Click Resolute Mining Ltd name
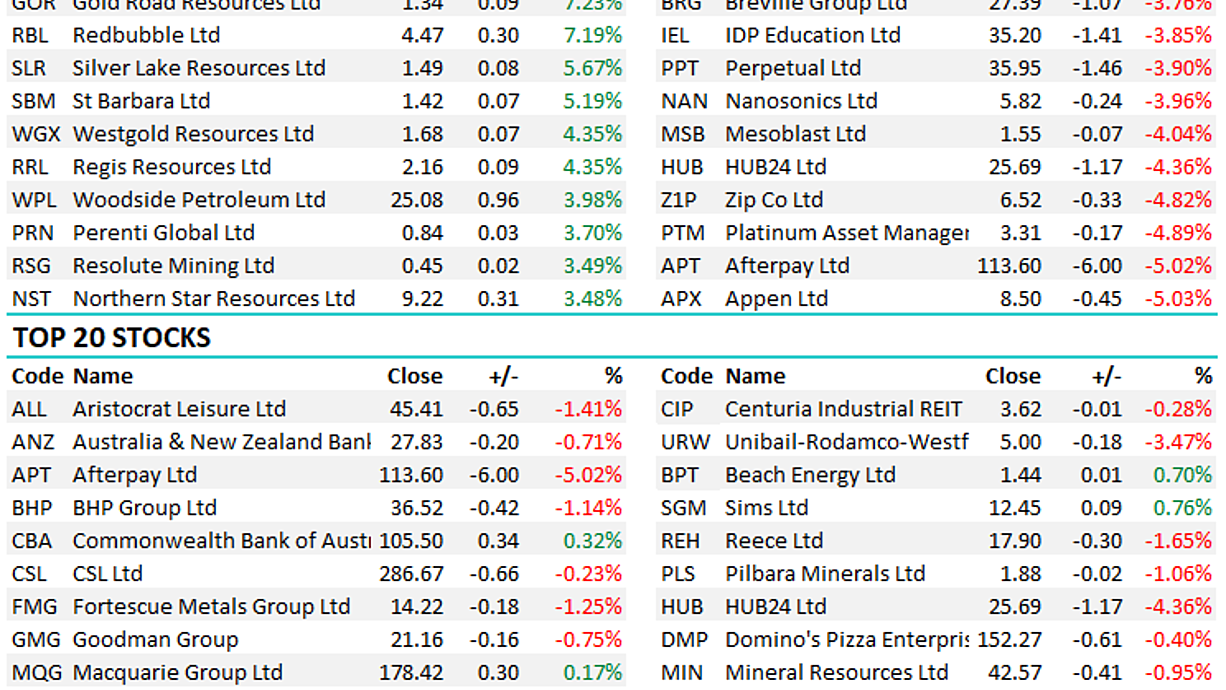This screenshot has height=690, width=1226. (x=173, y=266)
